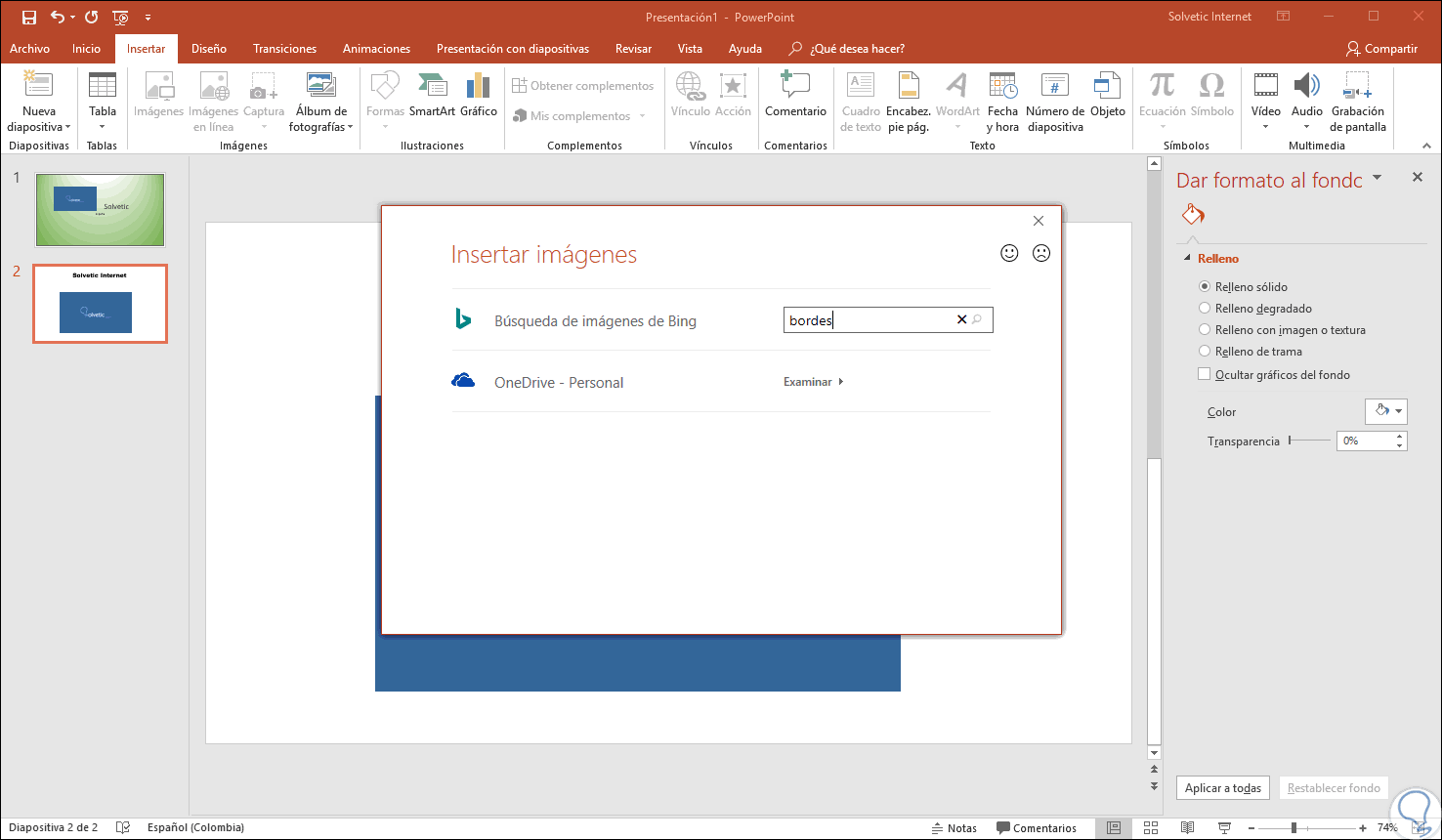The image size is (1442, 840).
Task: Click the Repeat action icon in the title bar
Action: click(92, 18)
